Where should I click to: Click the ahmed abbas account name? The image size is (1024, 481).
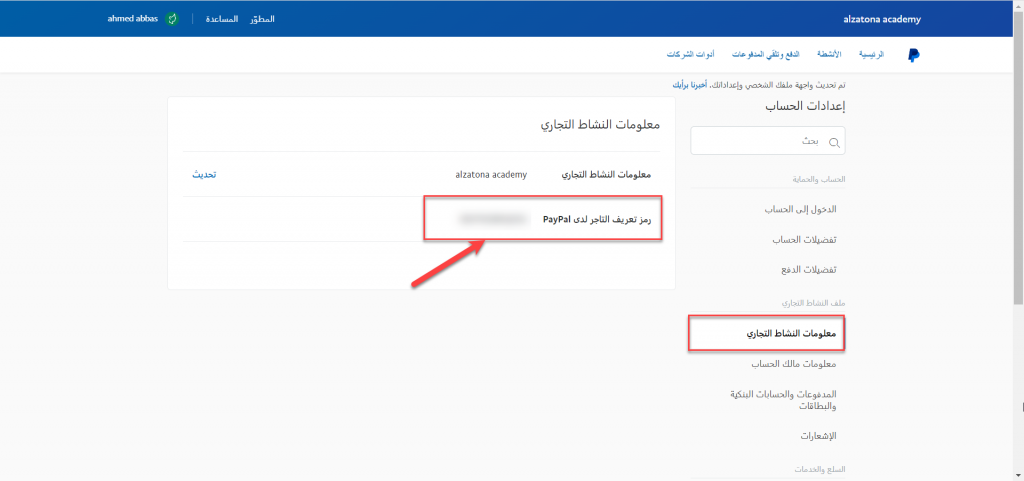coord(133,19)
